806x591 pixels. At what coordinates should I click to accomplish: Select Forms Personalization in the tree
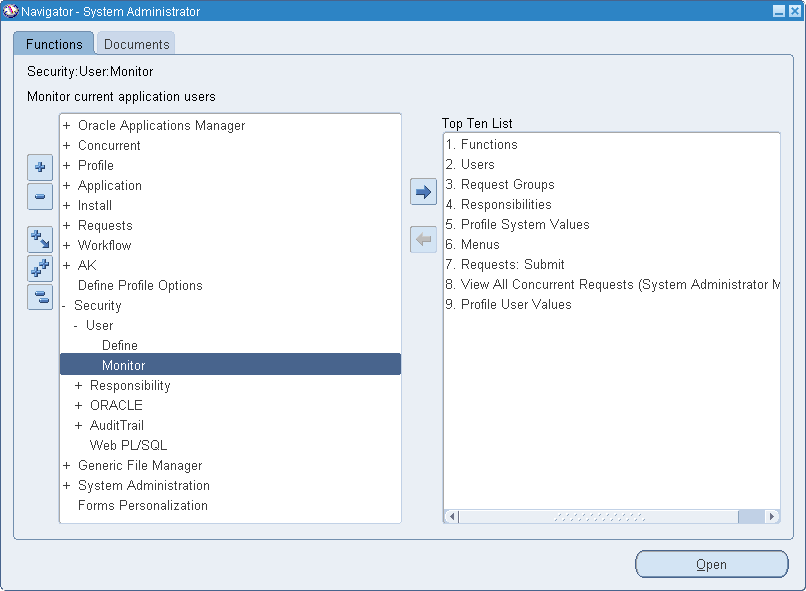[143, 506]
